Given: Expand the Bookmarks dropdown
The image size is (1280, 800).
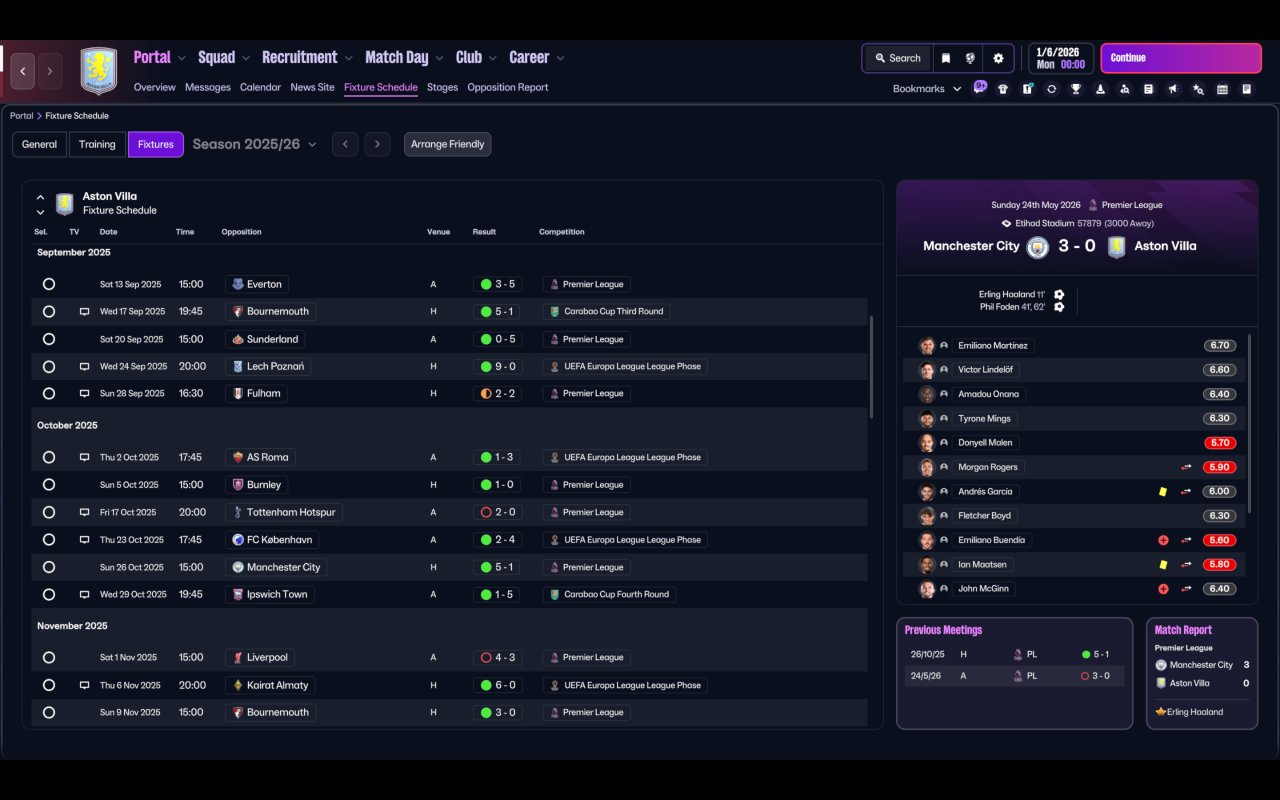Looking at the screenshot, I should click(927, 89).
